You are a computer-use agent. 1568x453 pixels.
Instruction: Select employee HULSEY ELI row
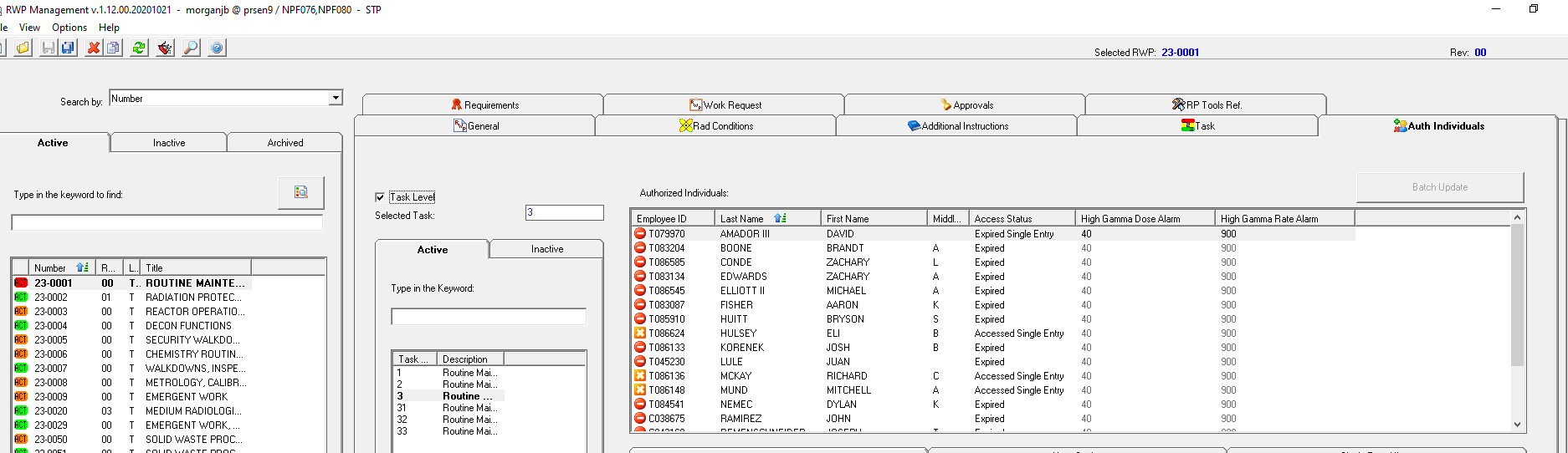(993, 333)
